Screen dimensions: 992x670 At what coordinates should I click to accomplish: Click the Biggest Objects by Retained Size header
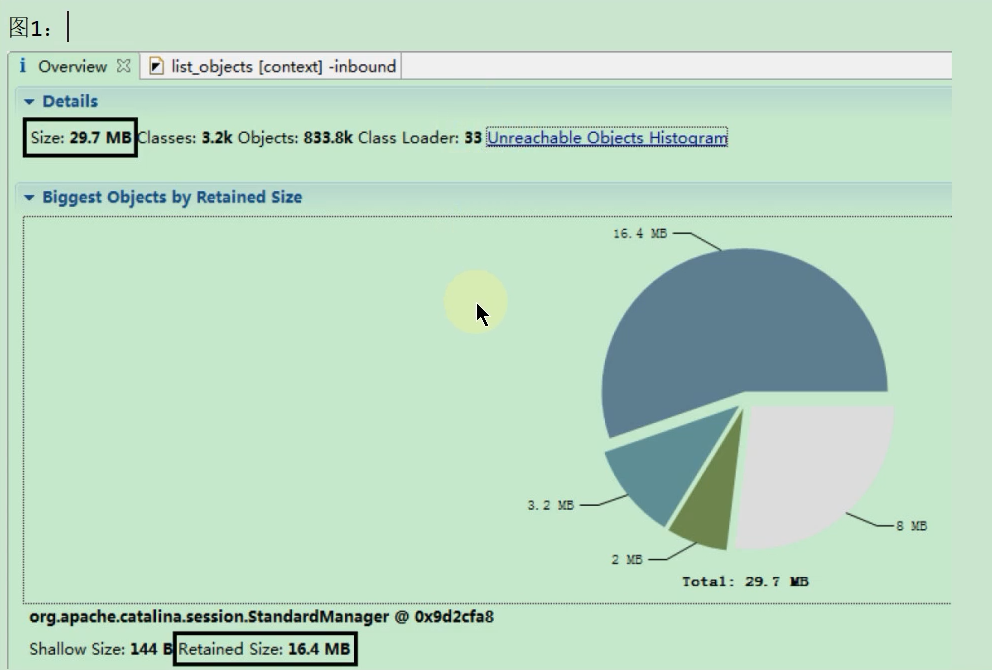point(172,197)
